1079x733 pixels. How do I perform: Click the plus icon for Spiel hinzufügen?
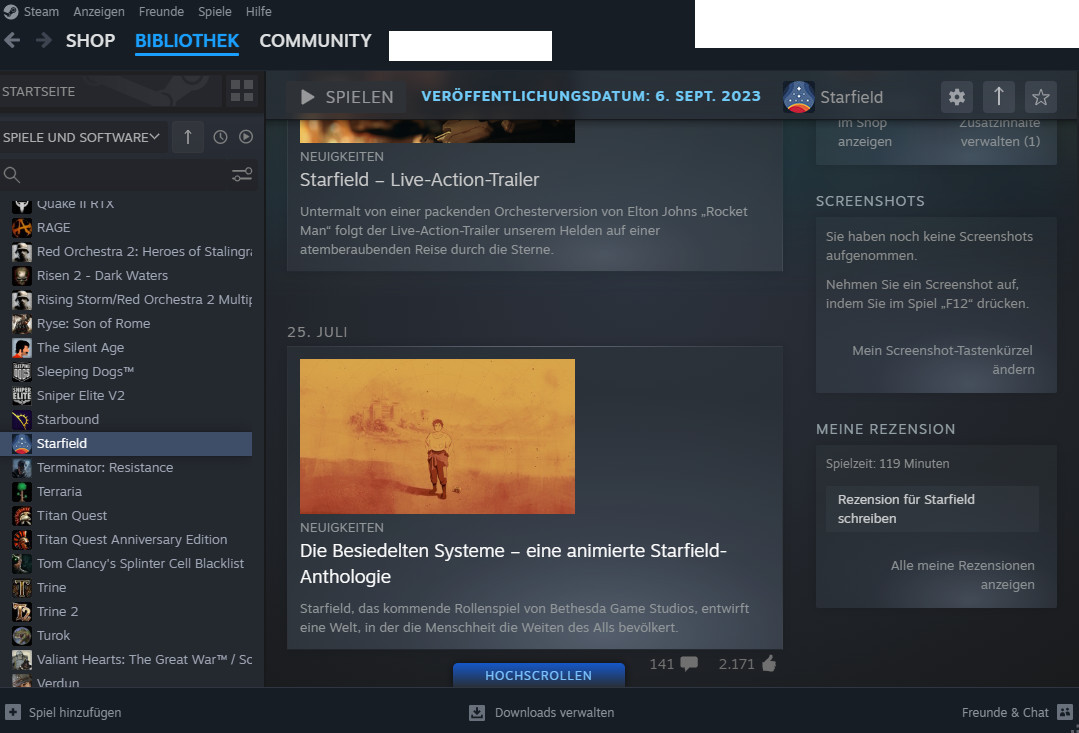point(12,712)
